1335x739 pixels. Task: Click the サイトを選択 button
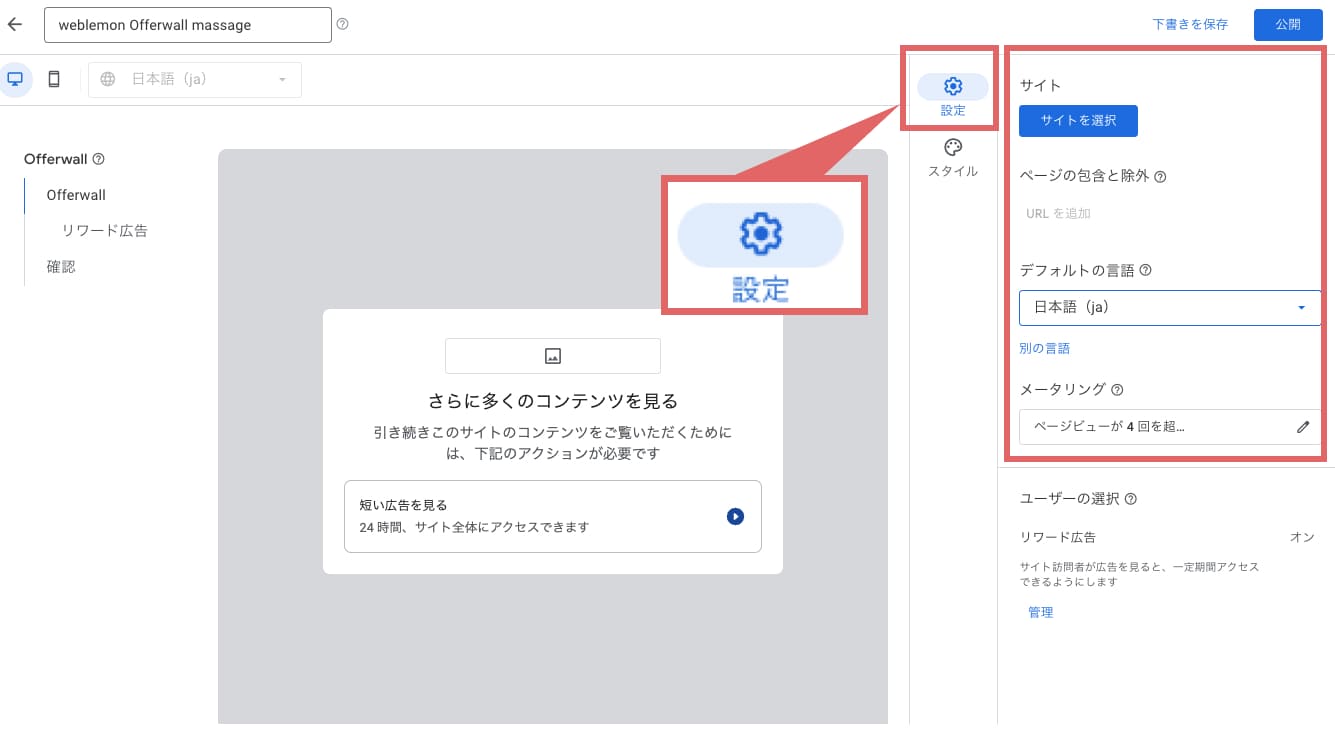(1078, 120)
